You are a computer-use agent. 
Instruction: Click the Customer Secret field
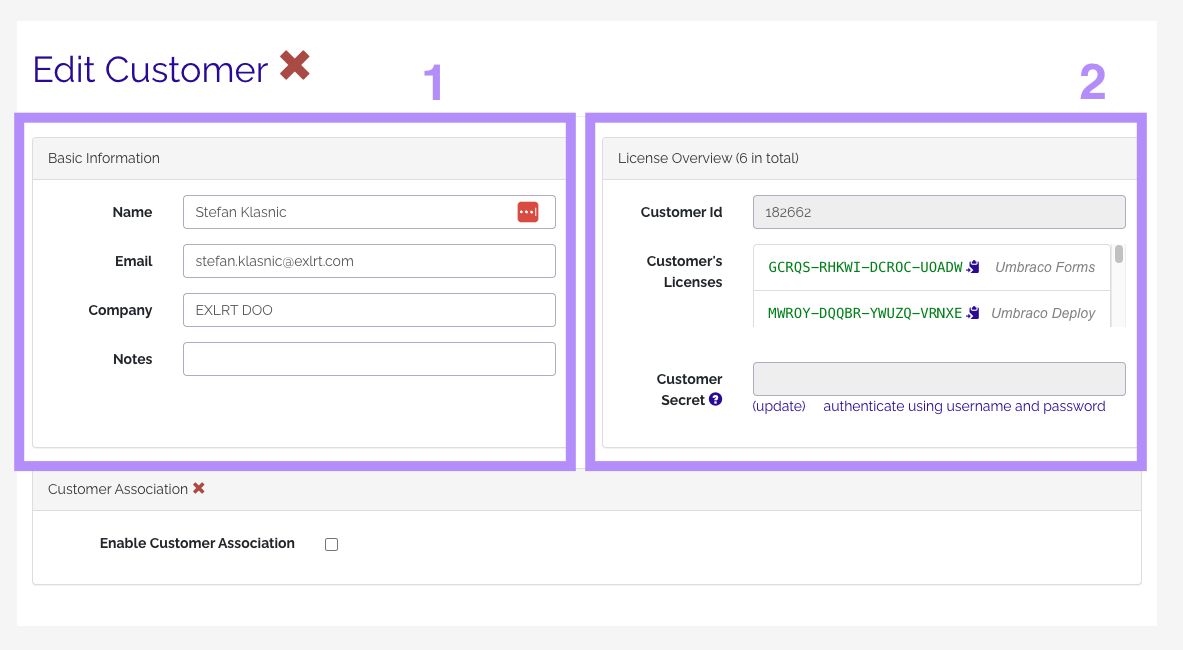pos(938,379)
